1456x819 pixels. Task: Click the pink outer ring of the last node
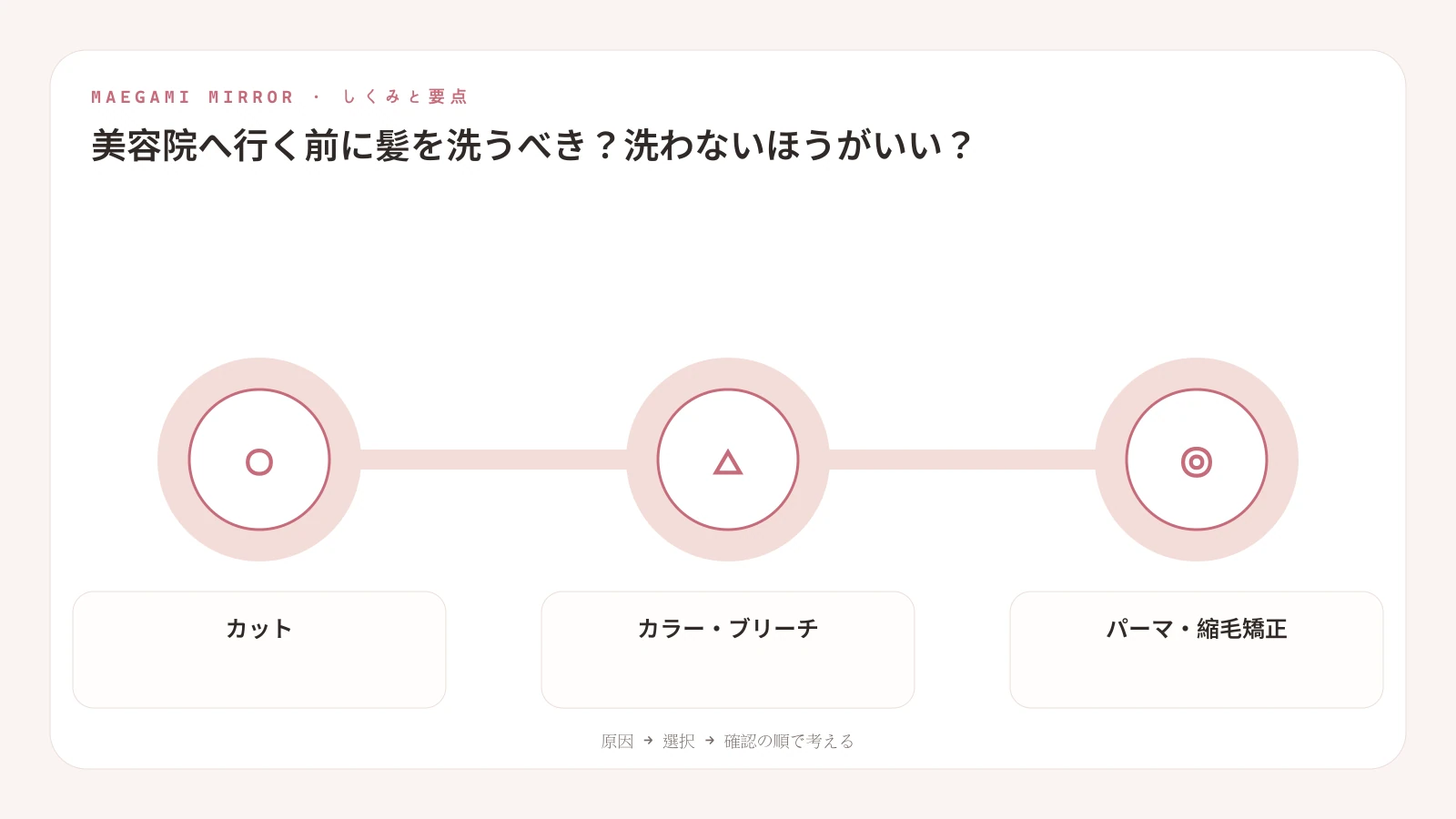pos(1197,373)
